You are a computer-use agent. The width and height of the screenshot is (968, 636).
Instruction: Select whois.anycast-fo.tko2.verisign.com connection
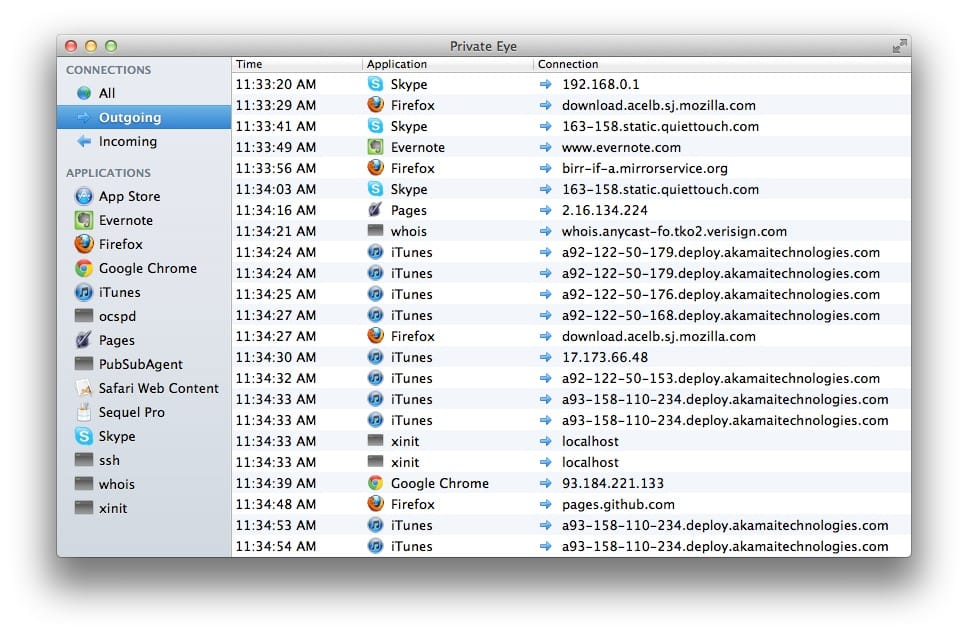pos(674,231)
